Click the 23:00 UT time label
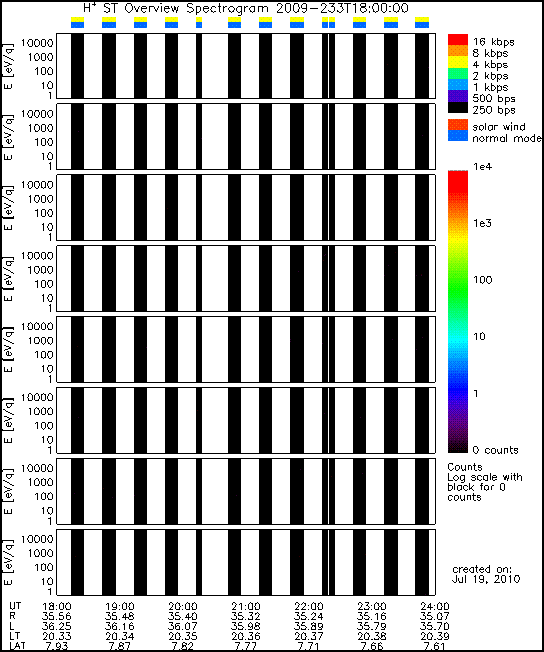The image size is (544, 652). [372, 606]
